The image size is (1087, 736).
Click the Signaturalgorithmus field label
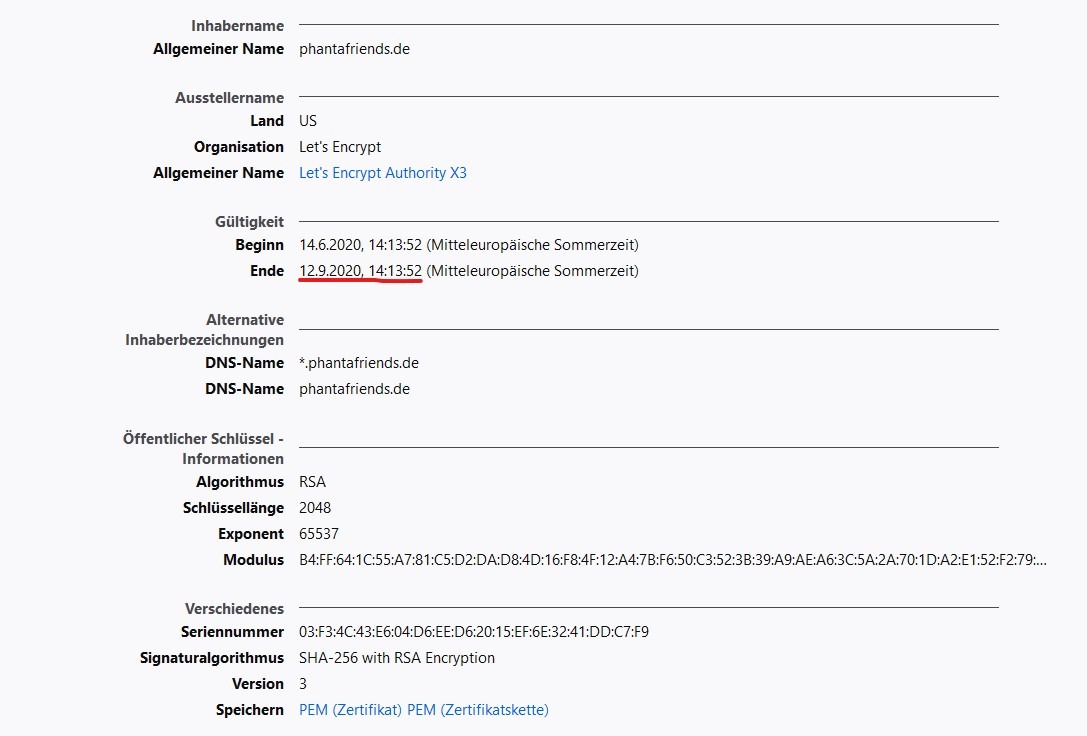[211, 658]
